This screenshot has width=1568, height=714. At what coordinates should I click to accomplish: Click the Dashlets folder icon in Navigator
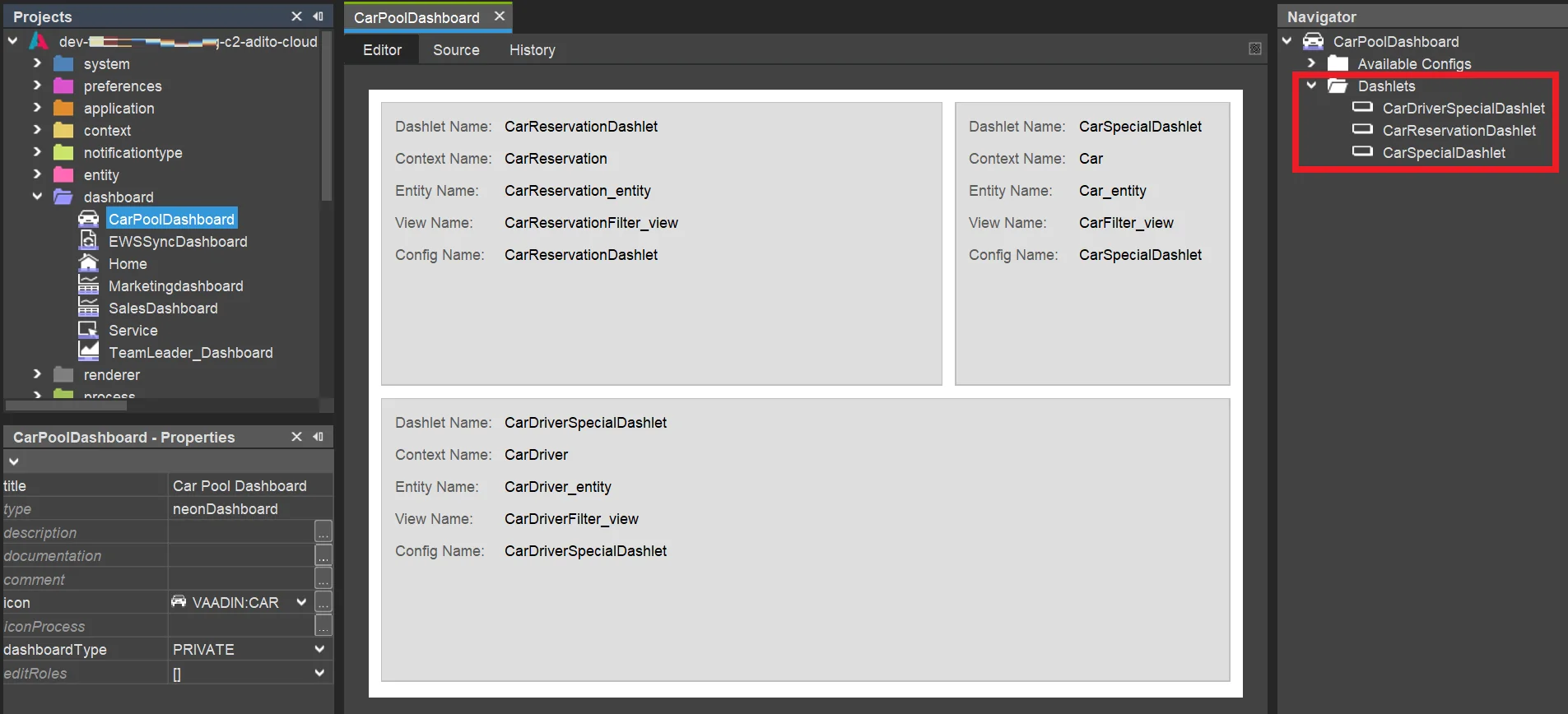1338,86
